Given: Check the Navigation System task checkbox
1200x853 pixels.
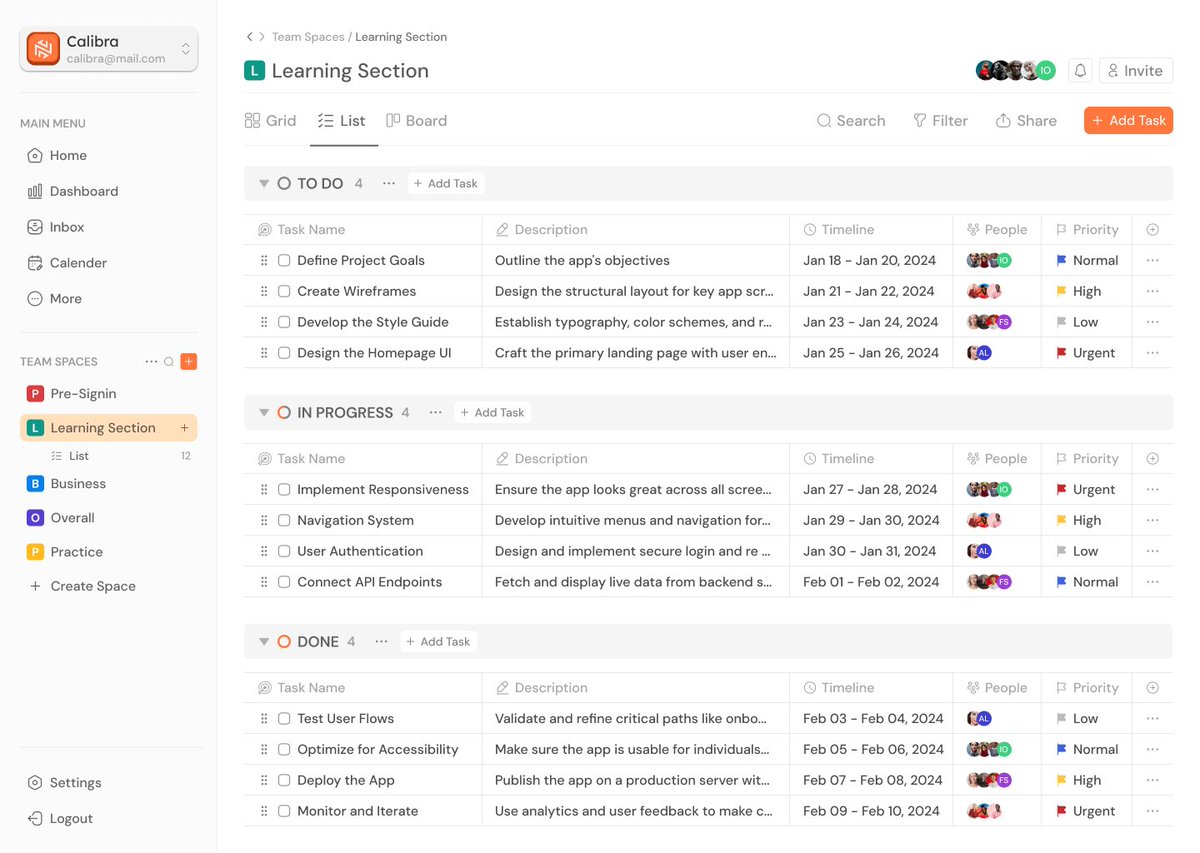Looking at the screenshot, I should pos(284,520).
